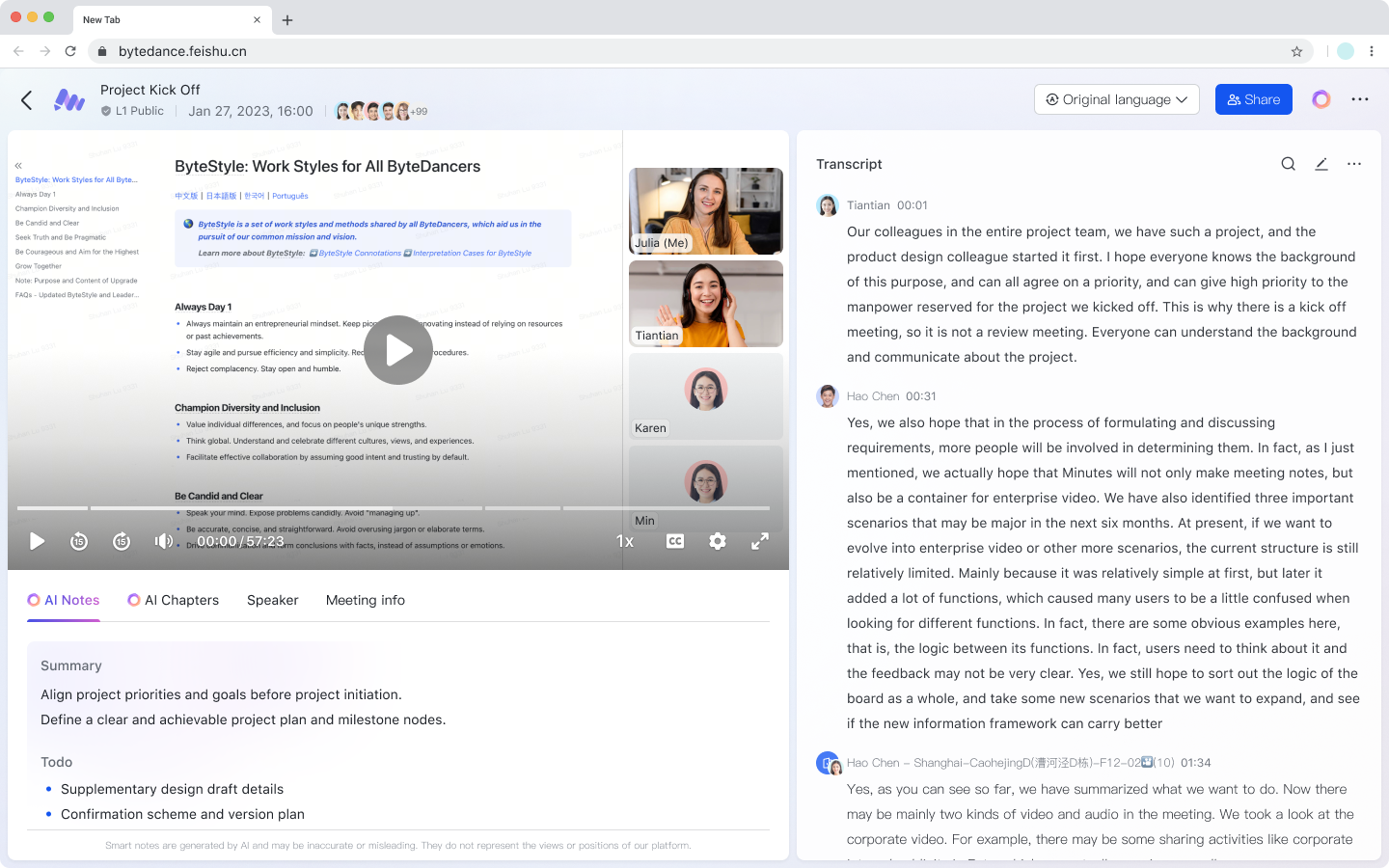Image resolution: width=1389 pixels, height=868 pixels.
Task: Open the Speaker tab
Action: pyautogui.click(x=273, y=600)
